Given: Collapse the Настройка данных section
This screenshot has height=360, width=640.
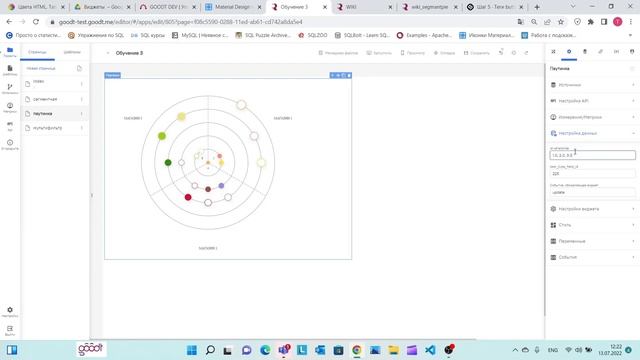Looking at the screenshot, I should tap(592, 133).
